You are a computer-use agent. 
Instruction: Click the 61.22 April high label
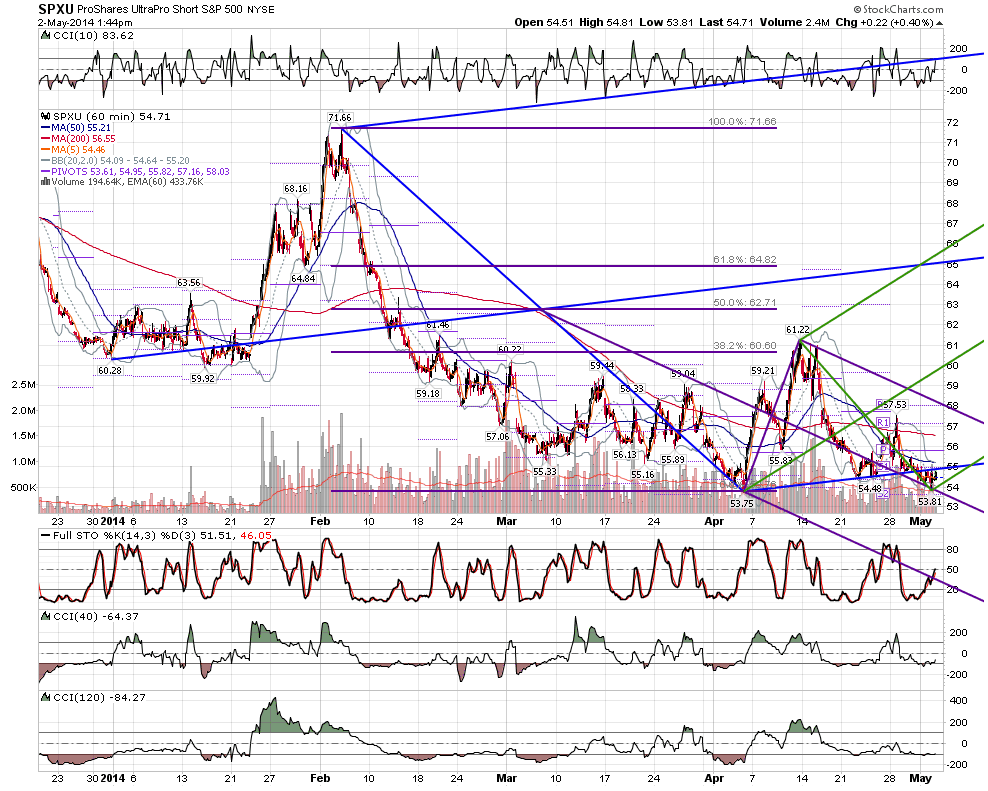click(x=798, y=330)
